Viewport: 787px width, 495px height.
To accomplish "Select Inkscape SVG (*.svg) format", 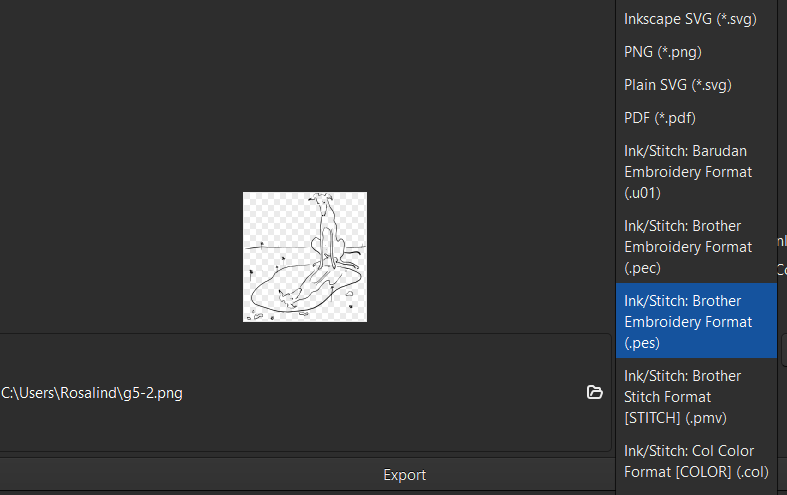I will point(690,19).
